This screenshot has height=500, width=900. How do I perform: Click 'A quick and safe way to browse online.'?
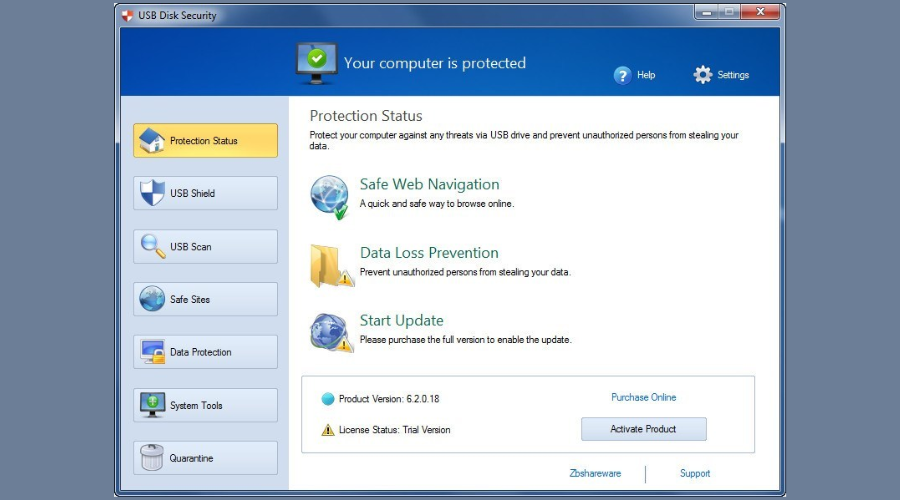pos(437,204)
